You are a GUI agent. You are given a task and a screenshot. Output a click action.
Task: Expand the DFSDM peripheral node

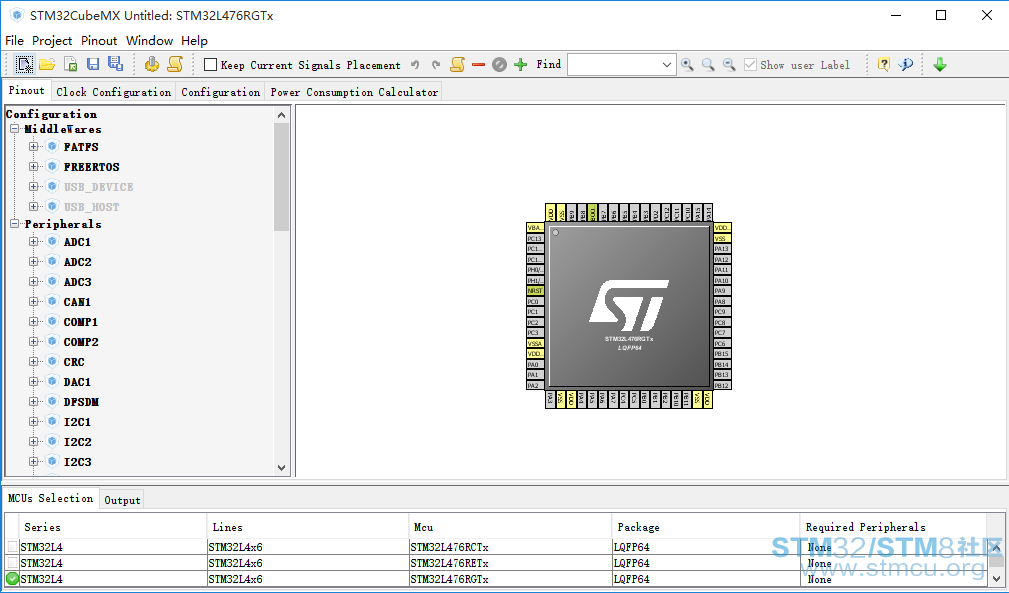[x=33, y=401]
